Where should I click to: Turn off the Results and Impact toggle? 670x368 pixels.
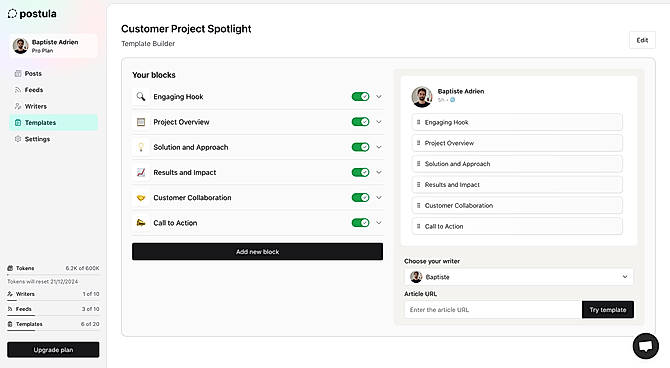[360, 172]
